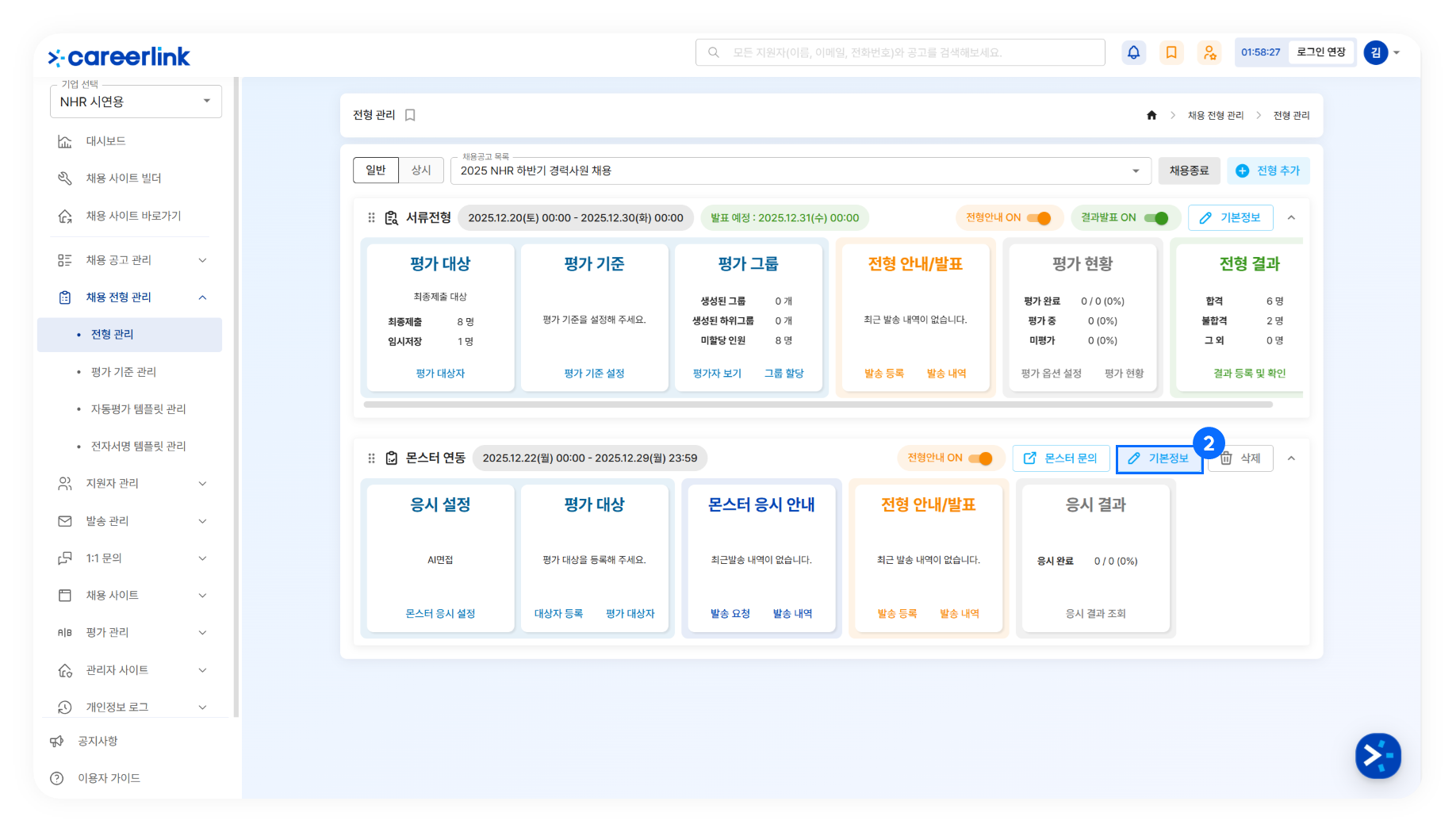Click the 로그인 연장 button

[1320, 52]
